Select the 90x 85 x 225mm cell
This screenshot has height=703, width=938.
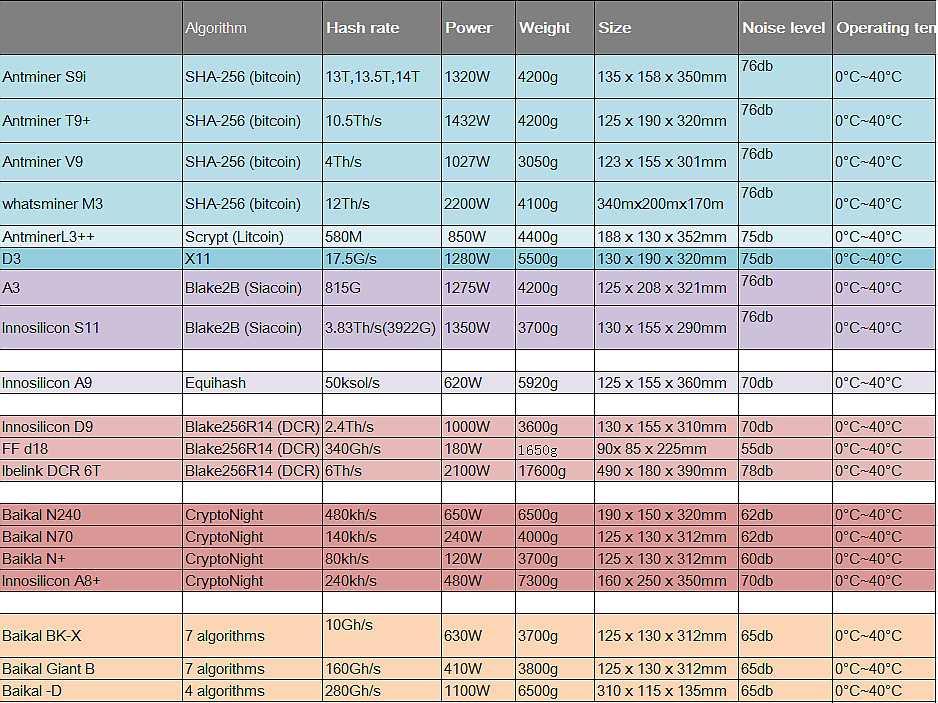coord(666,449)
